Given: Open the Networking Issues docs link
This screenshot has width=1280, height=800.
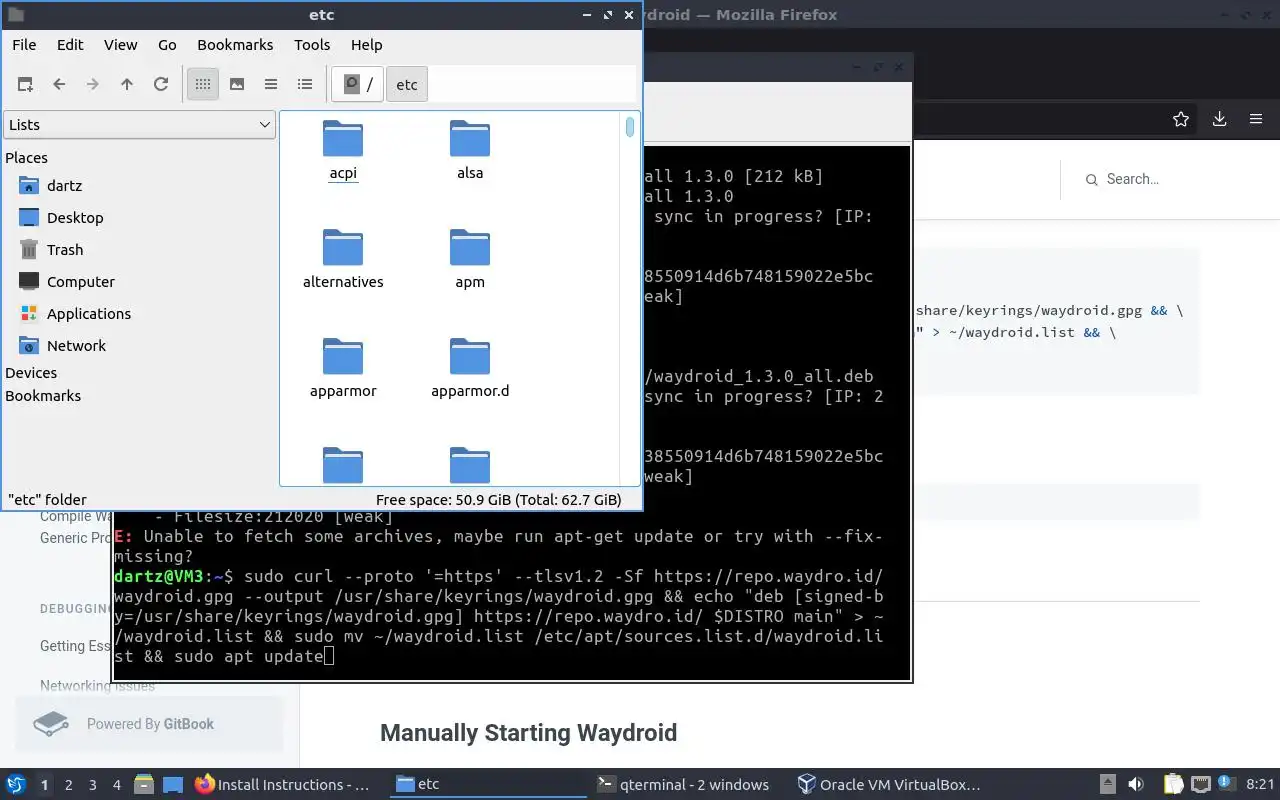Looking at the screenshot, I should pyautogui.click(x=97, y=686).
